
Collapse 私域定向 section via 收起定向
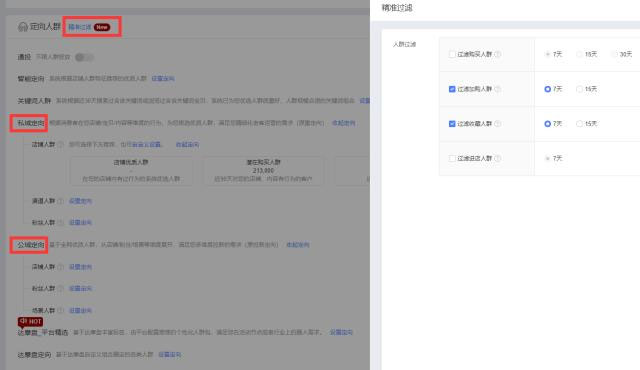[343, 123]
